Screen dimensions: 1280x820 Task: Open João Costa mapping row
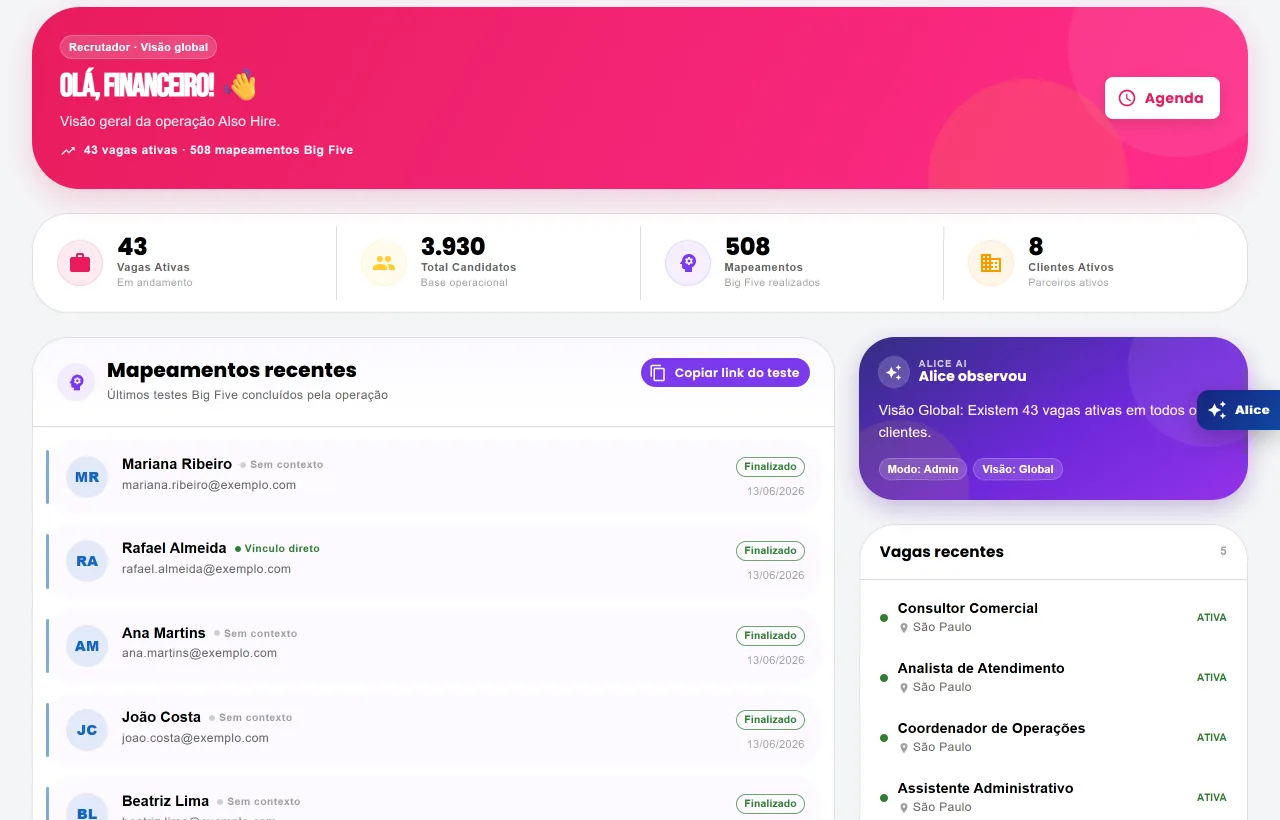(x=432, y=729)
